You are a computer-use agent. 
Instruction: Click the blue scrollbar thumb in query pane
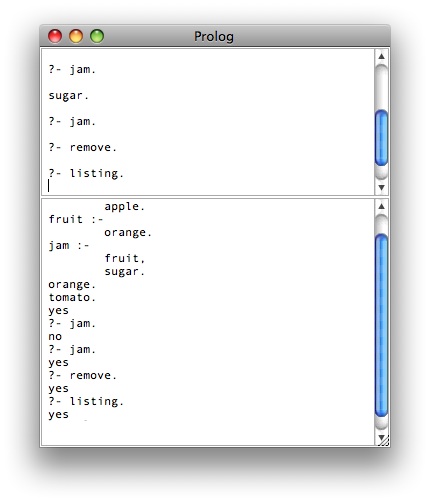[x=382, y=138]
